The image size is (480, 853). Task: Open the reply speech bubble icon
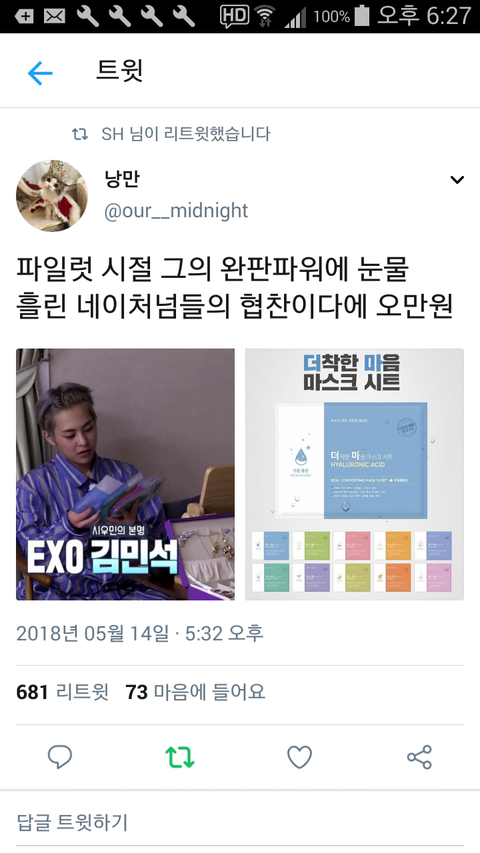click(60, 757)
